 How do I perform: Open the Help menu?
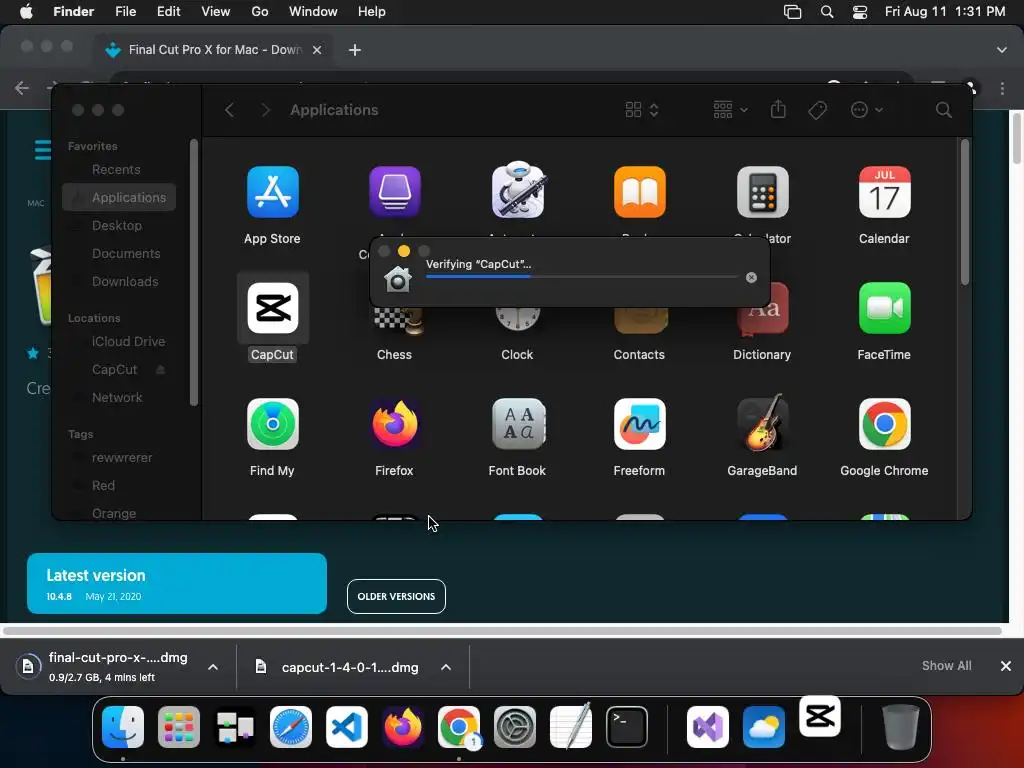372,12
